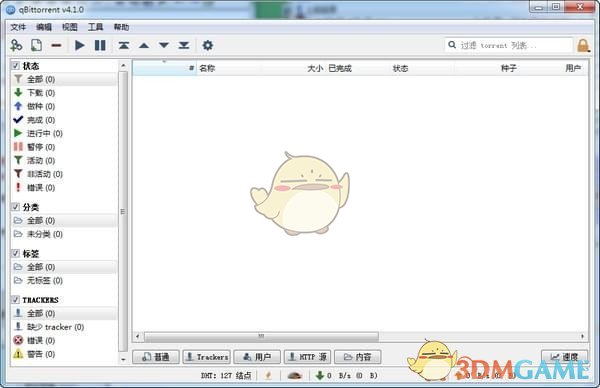Switch to the 普通 tab

[156, 357]
